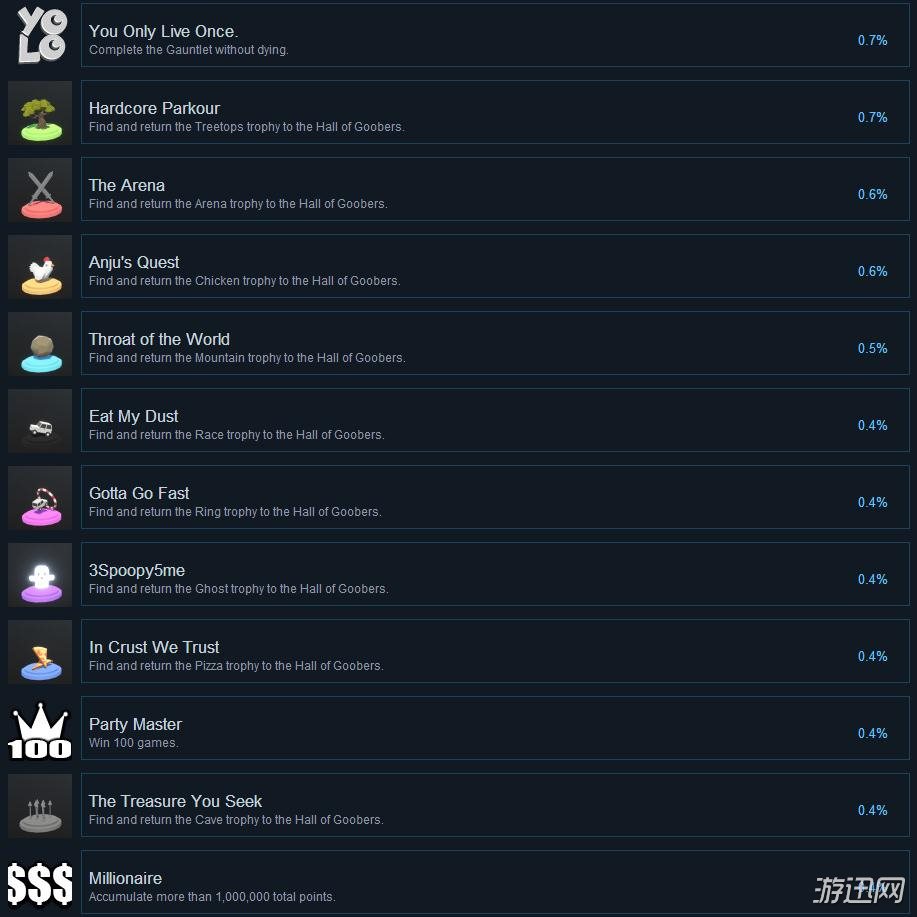Image resolution: width=917 pixels, height=917 pixels.
Task: Select the Treetops trophy icon
Action: coord(40,112)
